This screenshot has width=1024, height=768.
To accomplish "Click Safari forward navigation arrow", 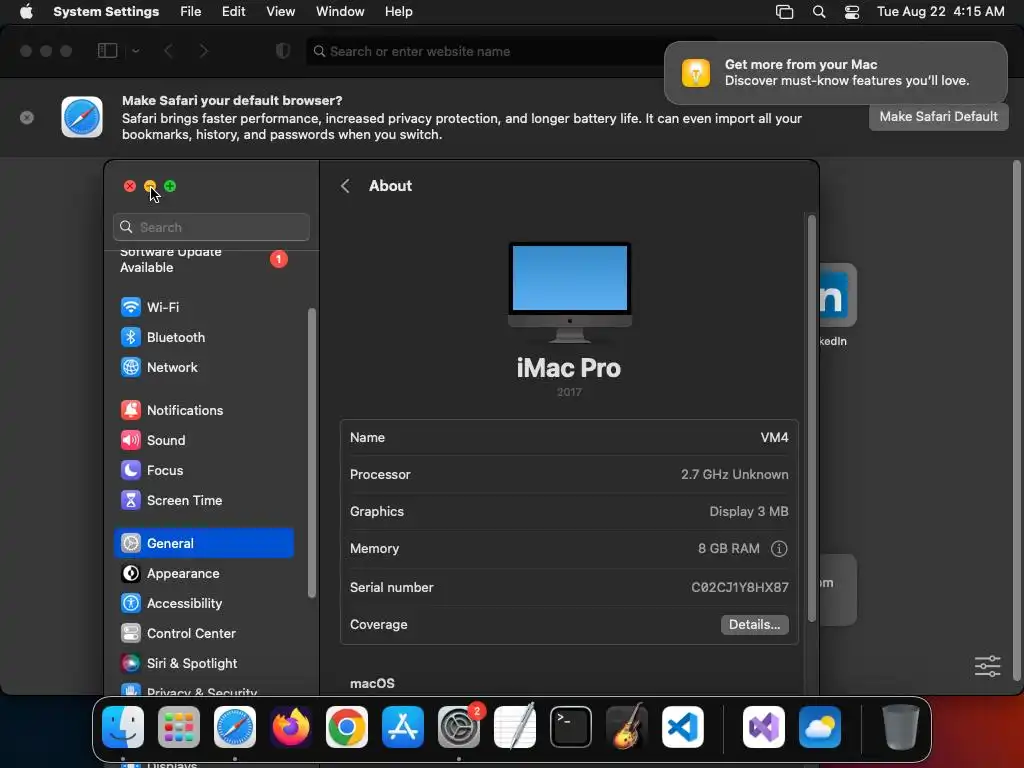I will (x=204, y=51).
